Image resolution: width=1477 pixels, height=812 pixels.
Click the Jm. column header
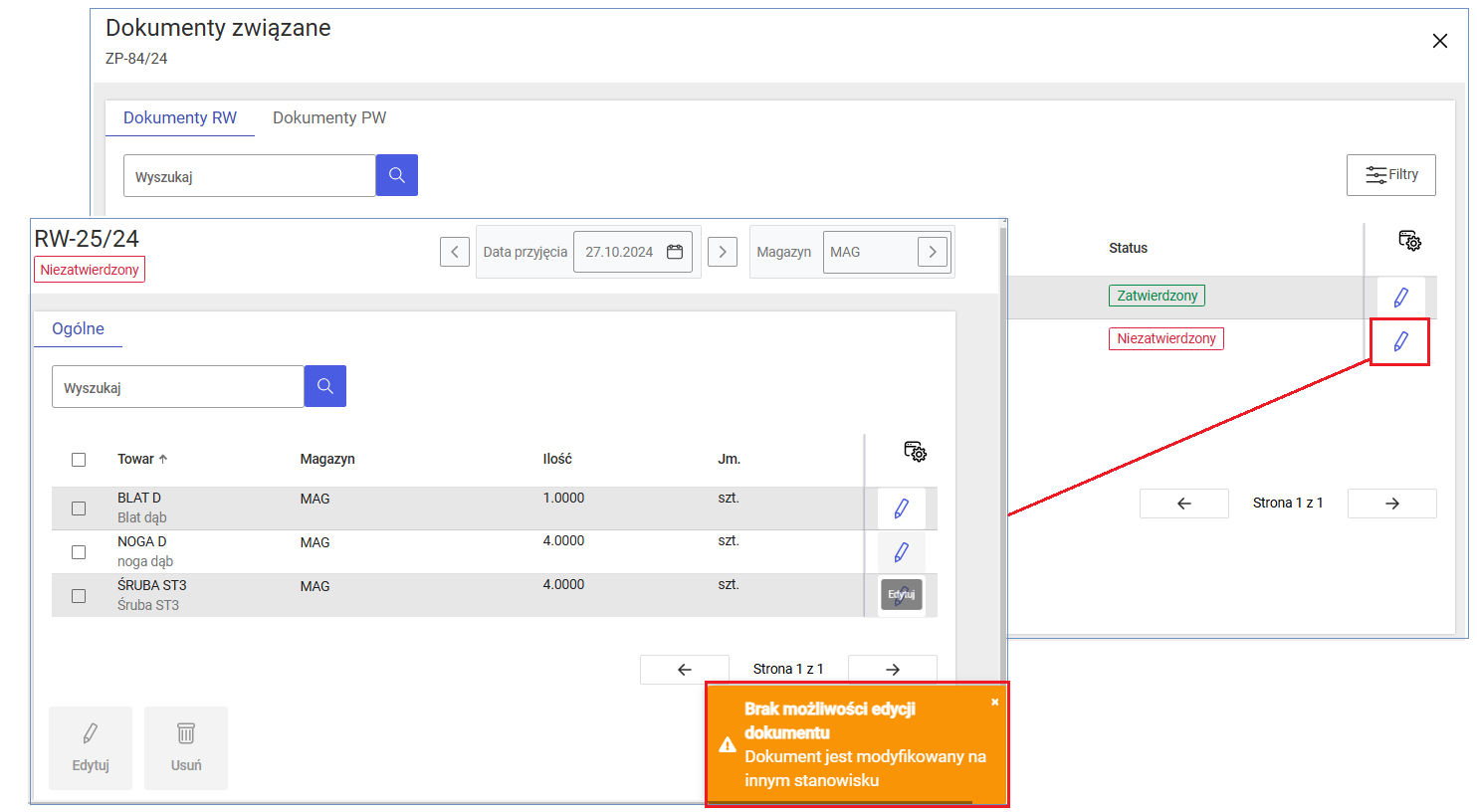(x=730, y=459)
